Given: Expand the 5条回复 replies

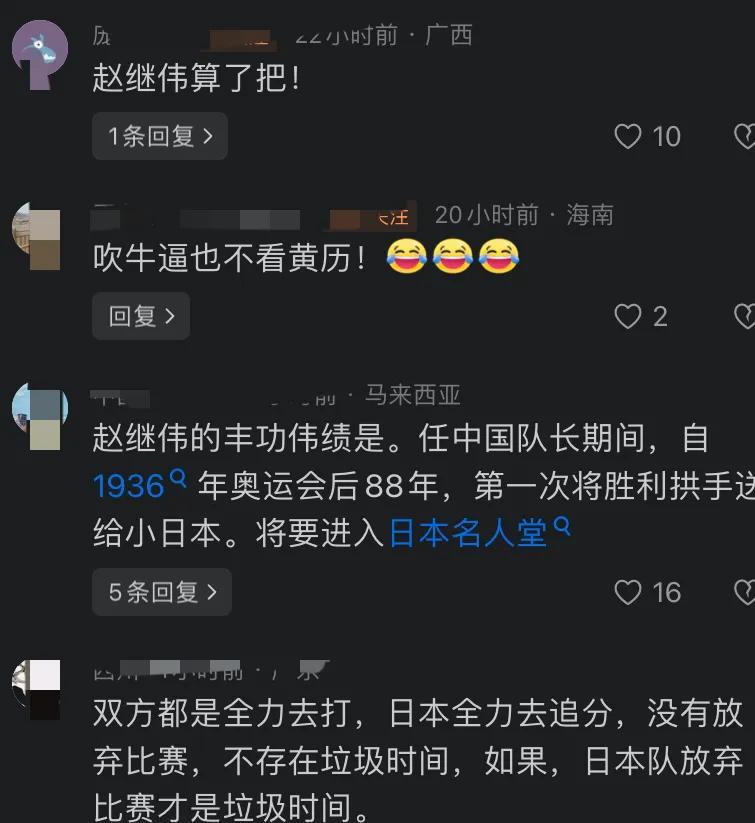Looking at the screenshot, I should (162, 592).
